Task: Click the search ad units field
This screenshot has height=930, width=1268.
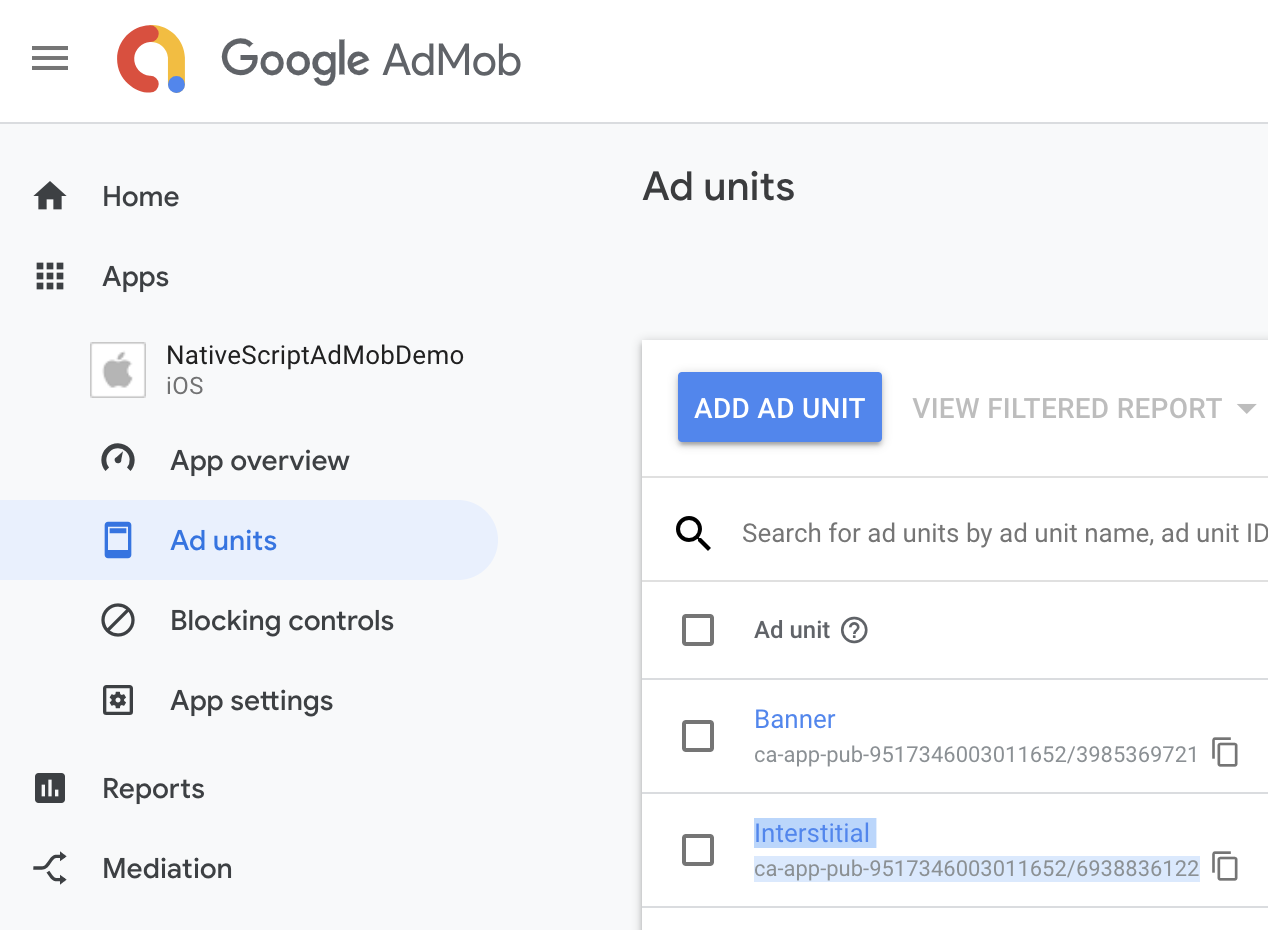Action: (1004, 533)
